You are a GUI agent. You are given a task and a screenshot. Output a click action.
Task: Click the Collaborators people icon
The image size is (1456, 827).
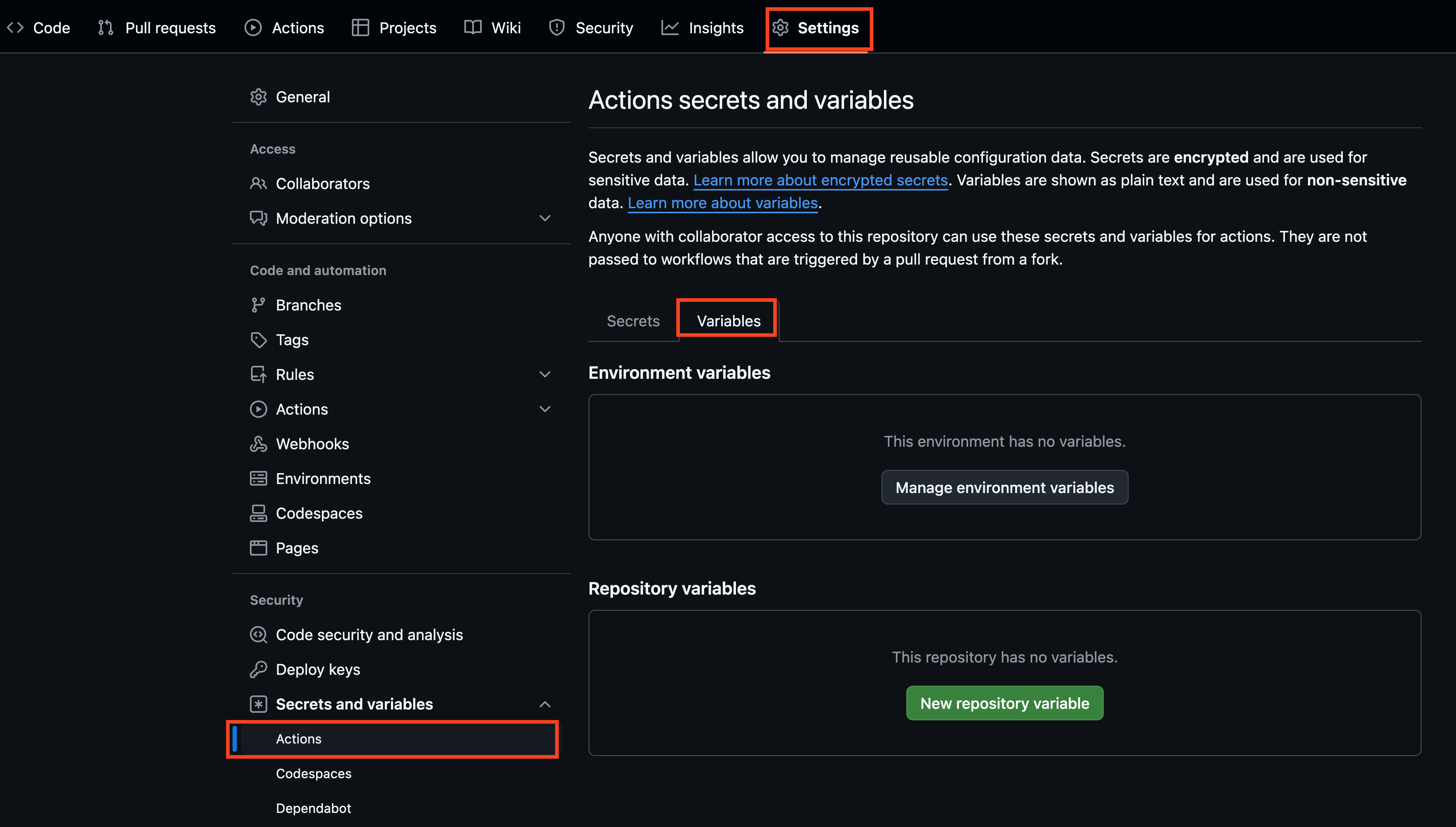click(x=258, y=184)
